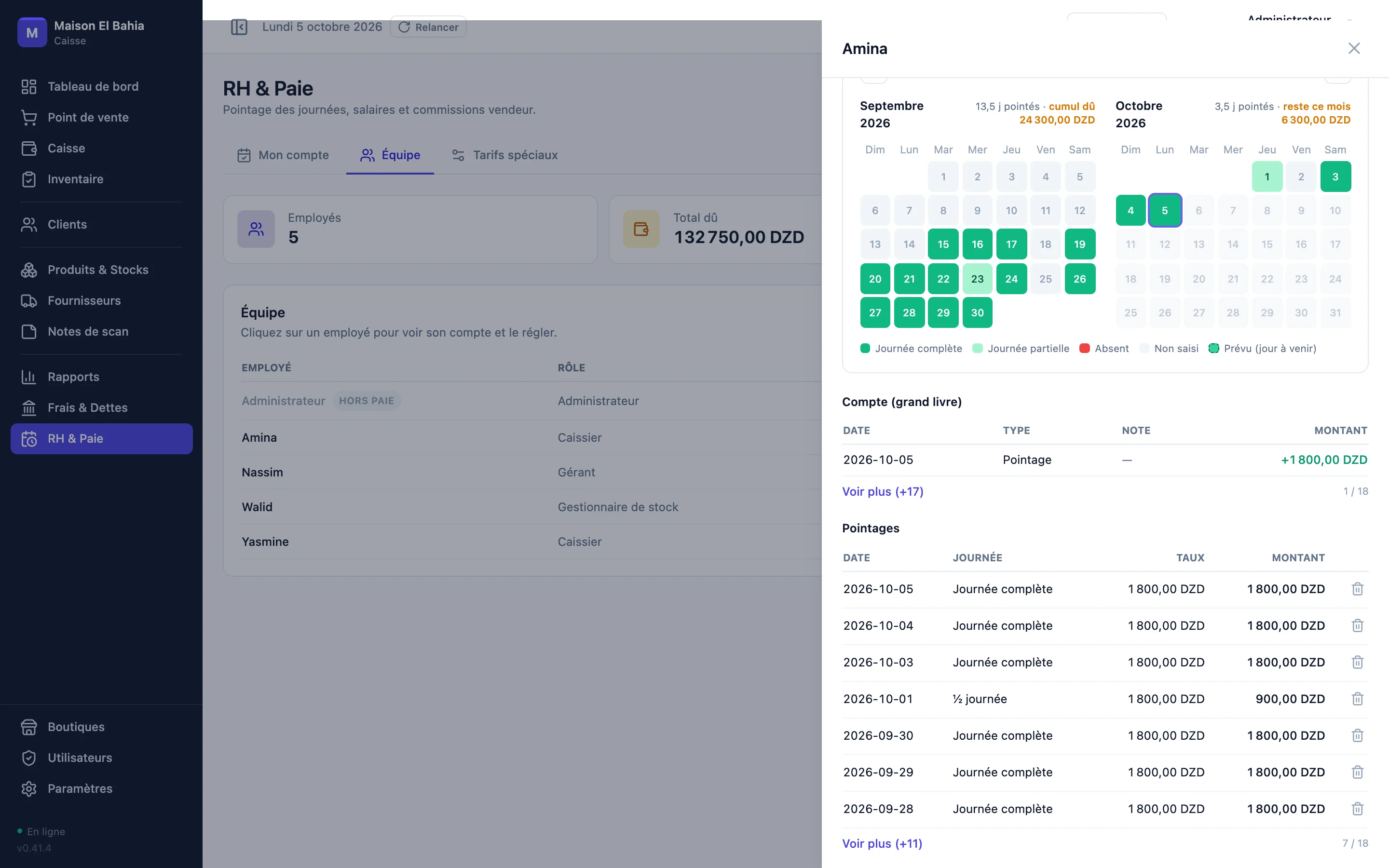
Task: Open Rapports in the sidebar
Action: pos(102,378)
